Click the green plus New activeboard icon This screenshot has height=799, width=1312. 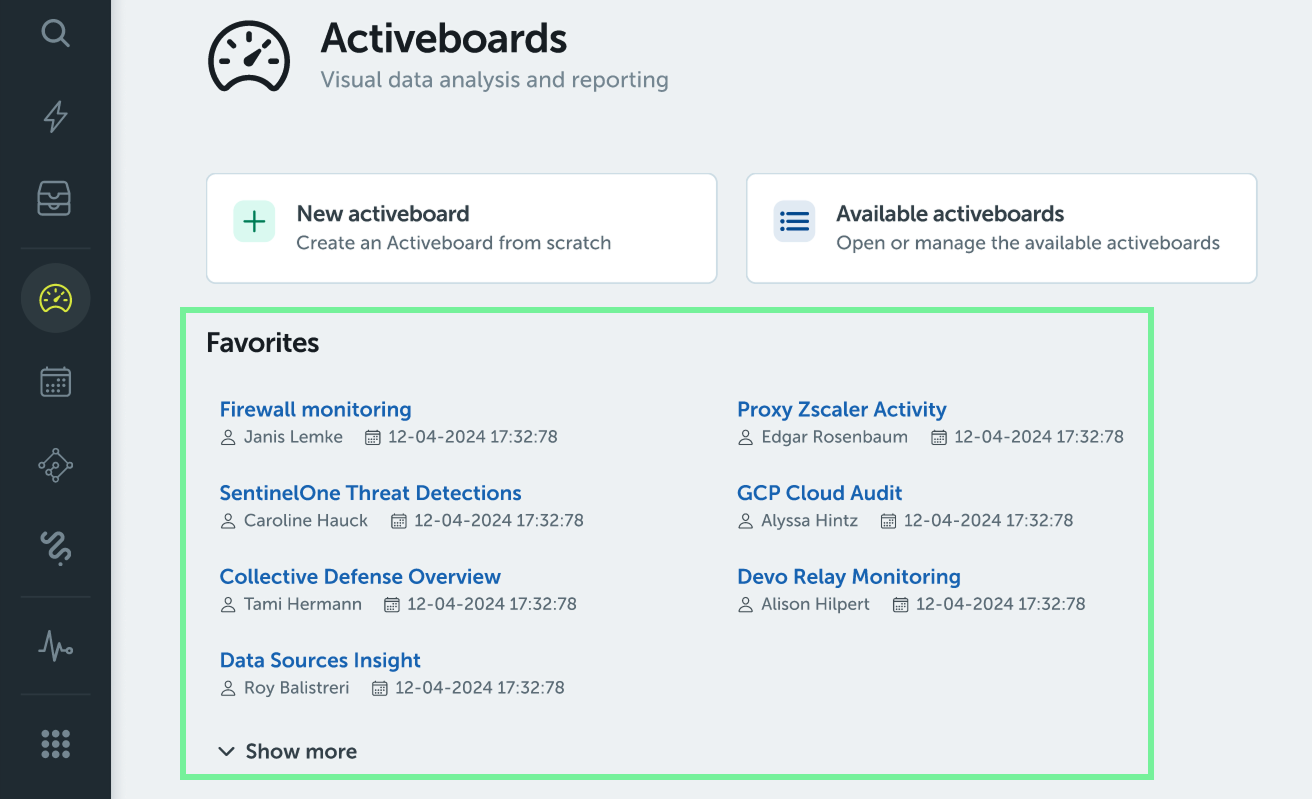click(254, 222)
